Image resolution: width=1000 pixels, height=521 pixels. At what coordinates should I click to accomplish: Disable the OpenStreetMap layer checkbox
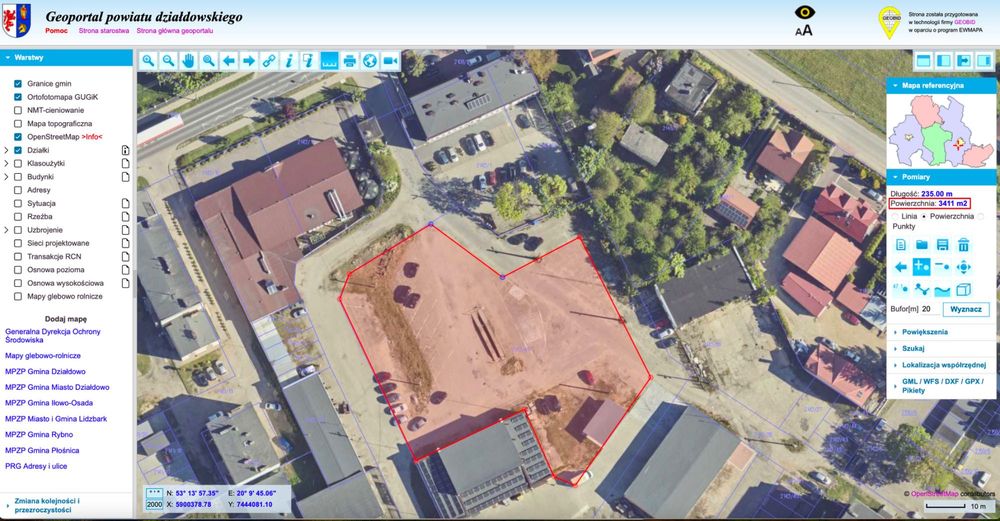click(18, 136)
